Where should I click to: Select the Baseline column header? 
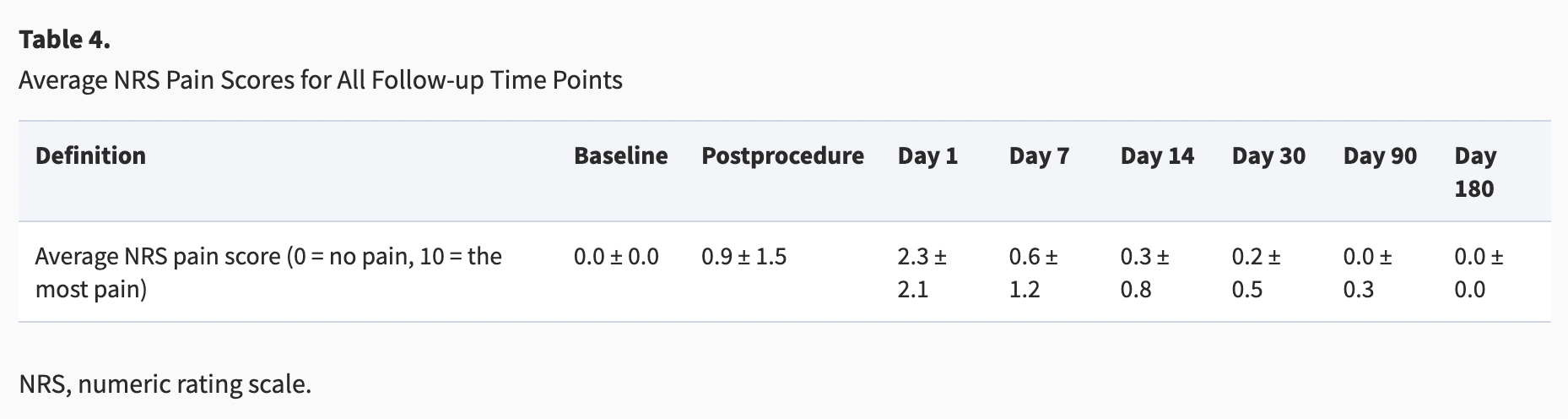(620, 155)
